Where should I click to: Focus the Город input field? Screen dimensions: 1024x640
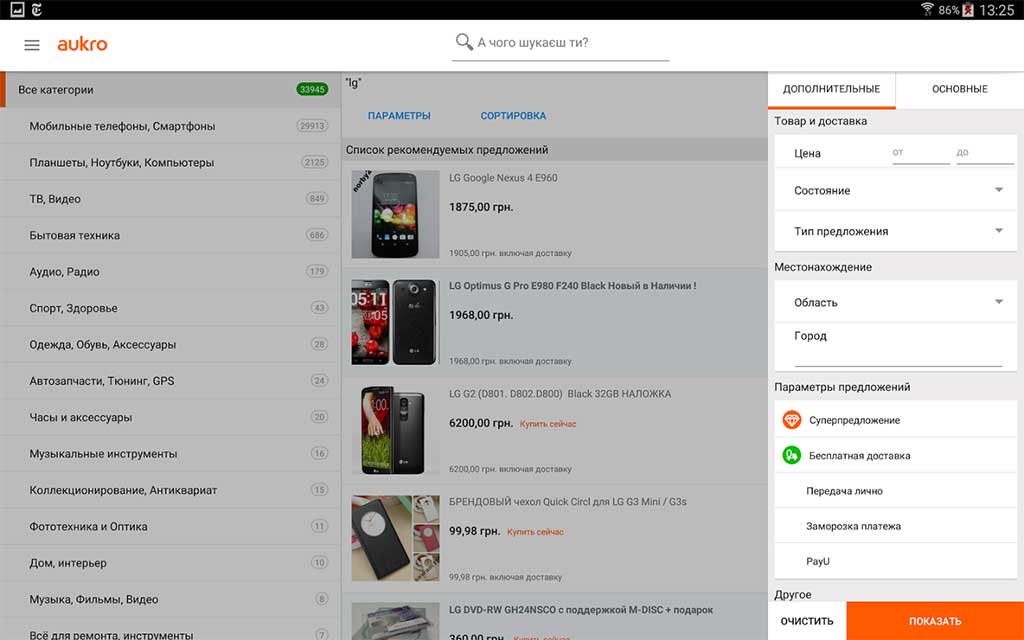coord(898,356)
